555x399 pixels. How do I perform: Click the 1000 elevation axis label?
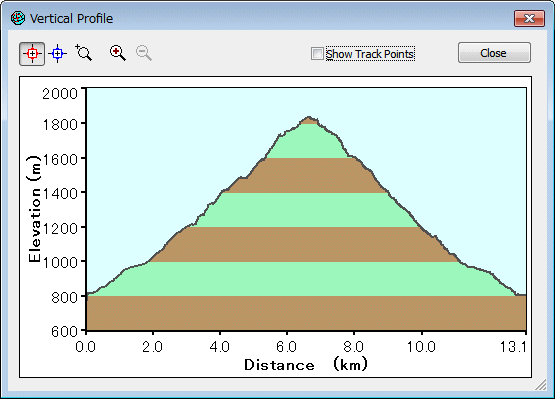pyautogui.click(x=60, y=263)
